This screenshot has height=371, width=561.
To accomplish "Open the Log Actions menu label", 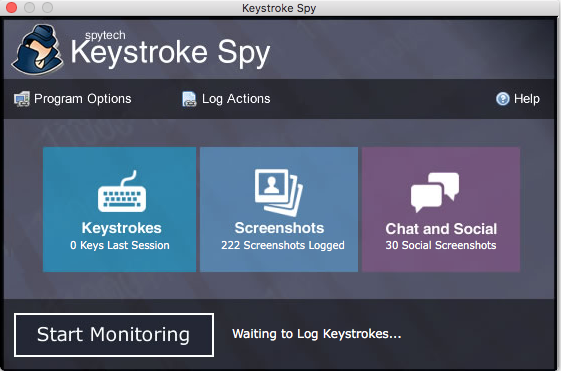I will pyautogui.click(x=236, y=99).
